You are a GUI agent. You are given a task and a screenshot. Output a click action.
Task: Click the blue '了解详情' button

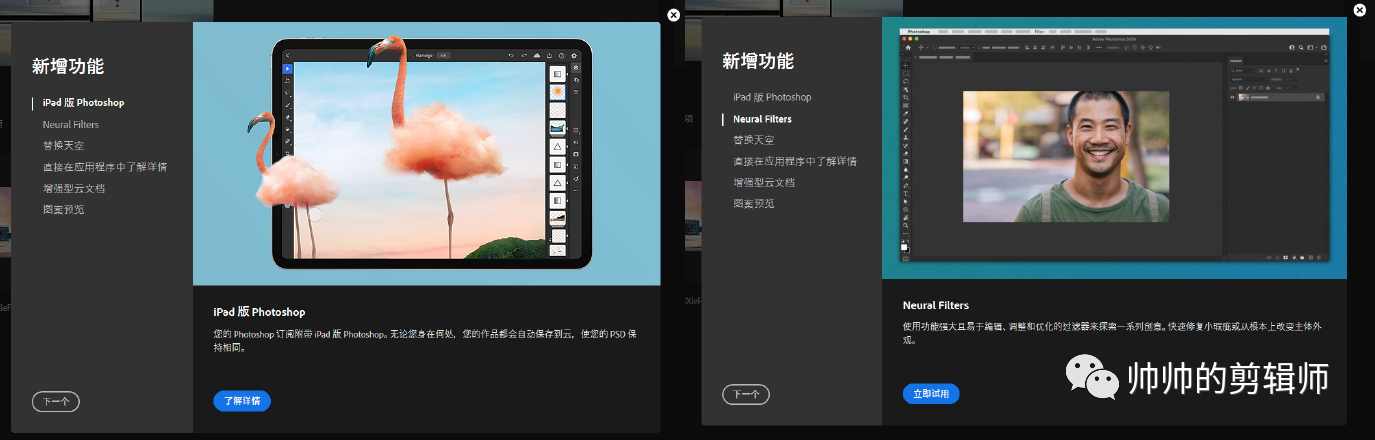click(242, 401)
